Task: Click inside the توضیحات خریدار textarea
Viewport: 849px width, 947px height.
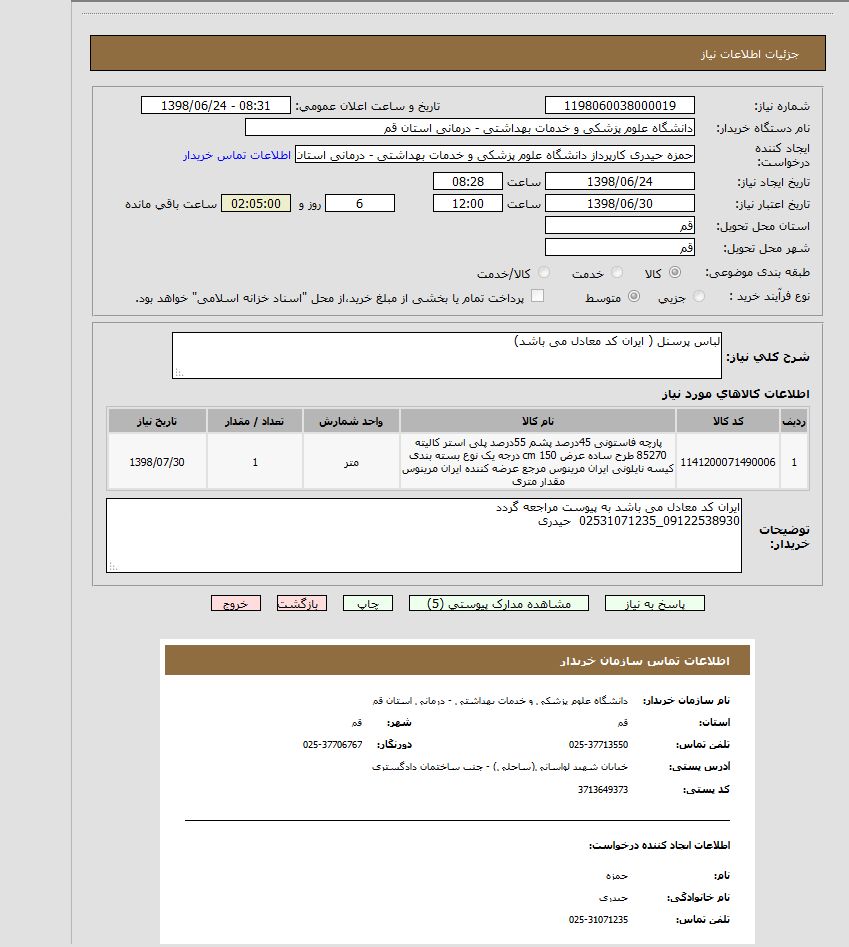Action: tap(423, 535)
